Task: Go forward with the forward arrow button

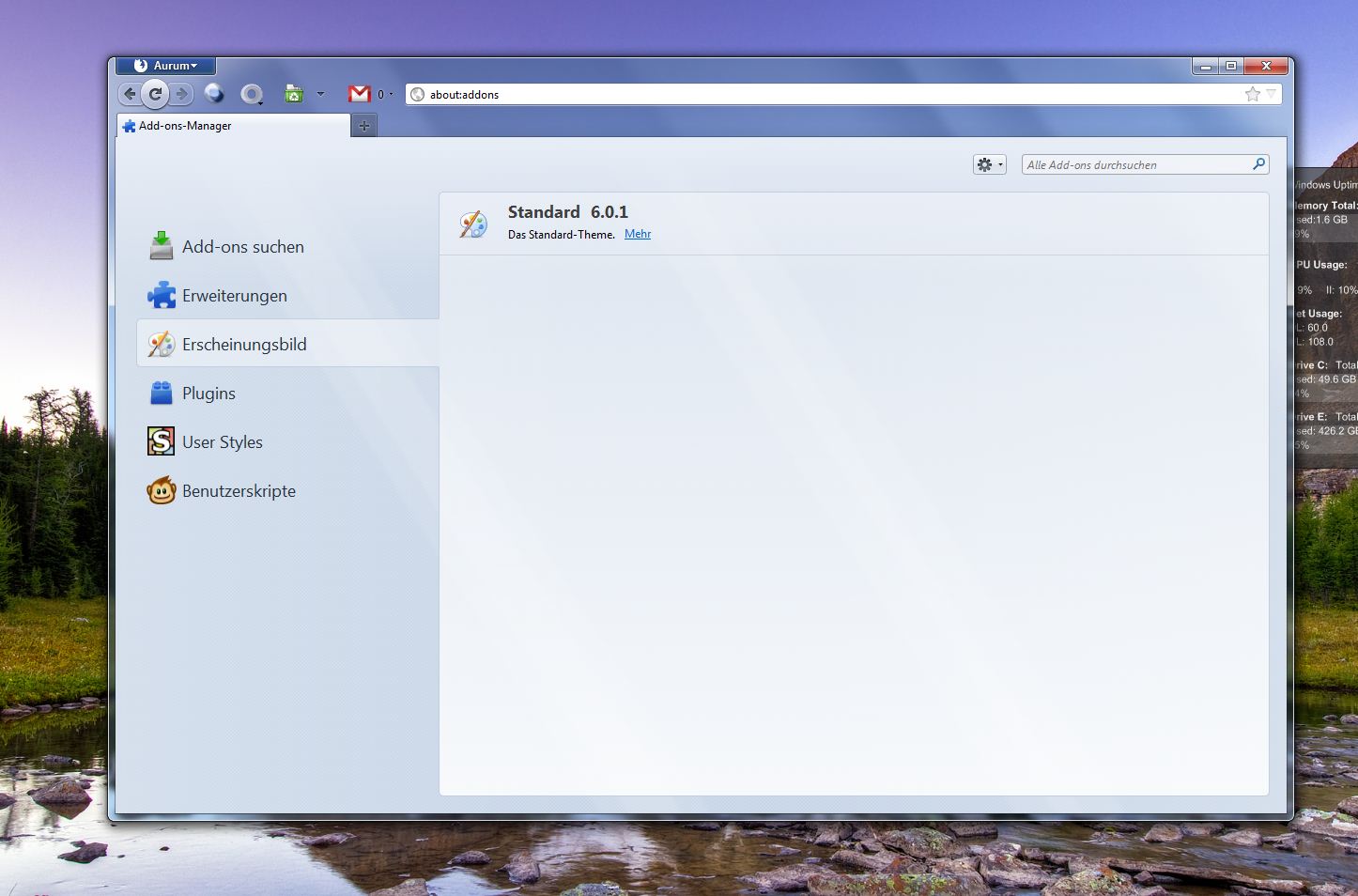Action: [x=182, y=94]
